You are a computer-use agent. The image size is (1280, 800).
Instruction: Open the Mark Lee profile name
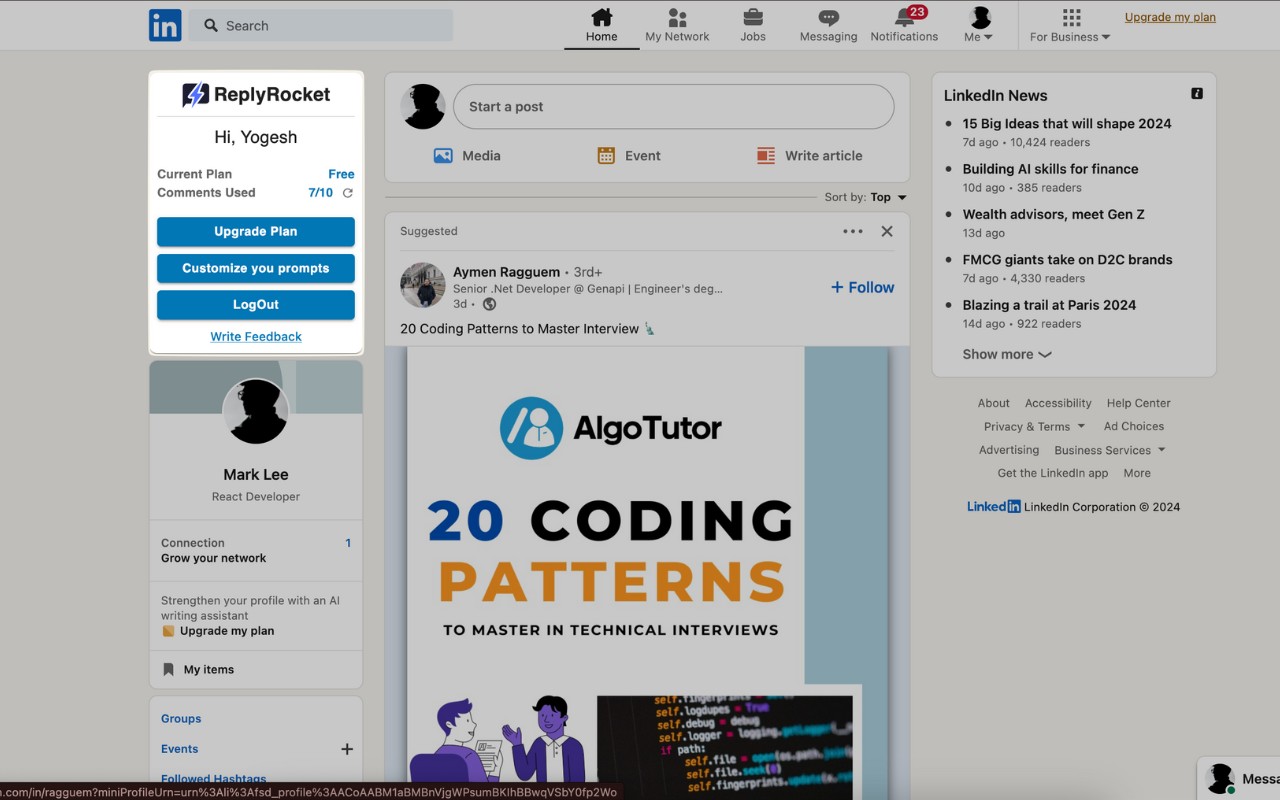256,475
